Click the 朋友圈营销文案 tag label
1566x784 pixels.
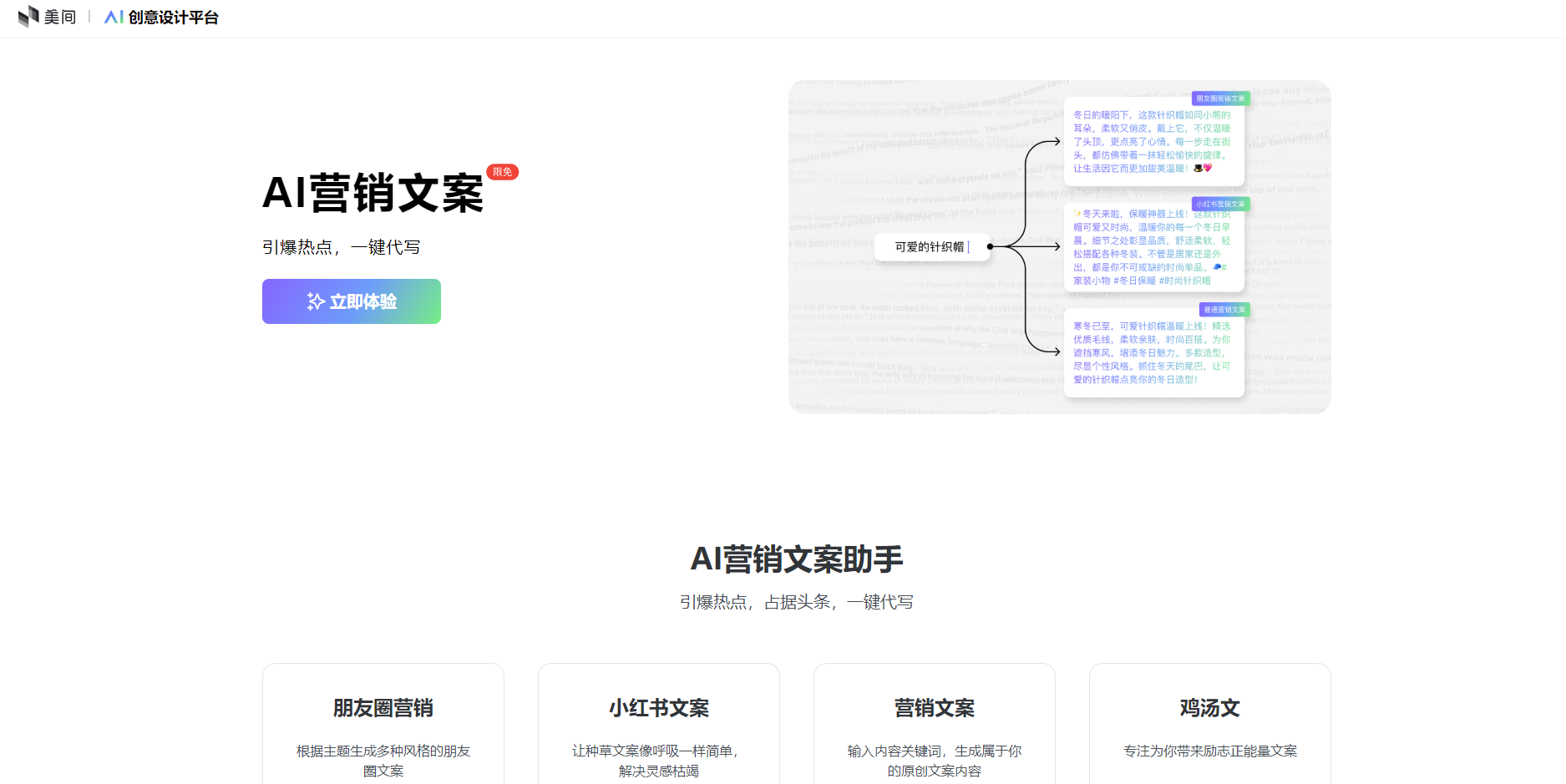click(x=1220, y=99)
